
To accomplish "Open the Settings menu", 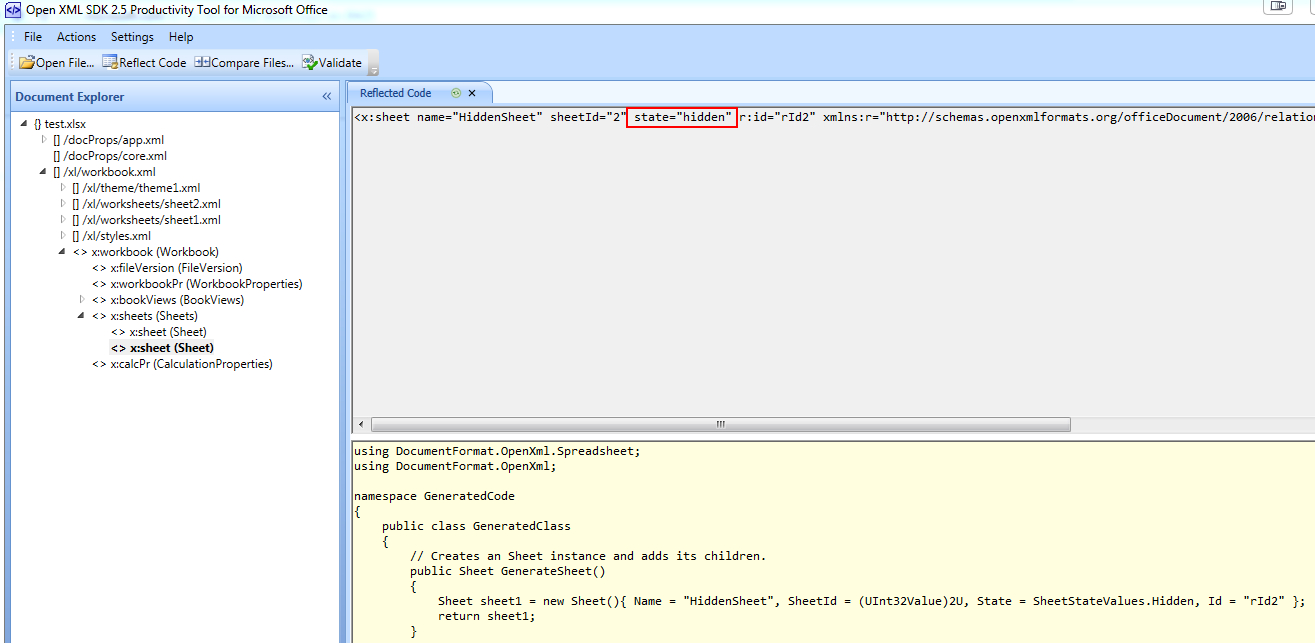I will (131, 37).
